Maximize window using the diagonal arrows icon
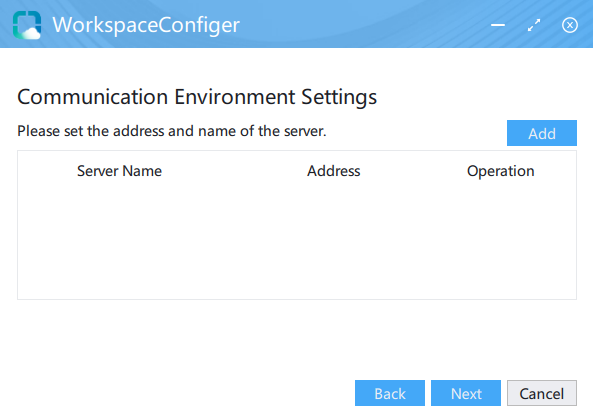Viewport: 593px width, 415px height. (x=534, y=25)
